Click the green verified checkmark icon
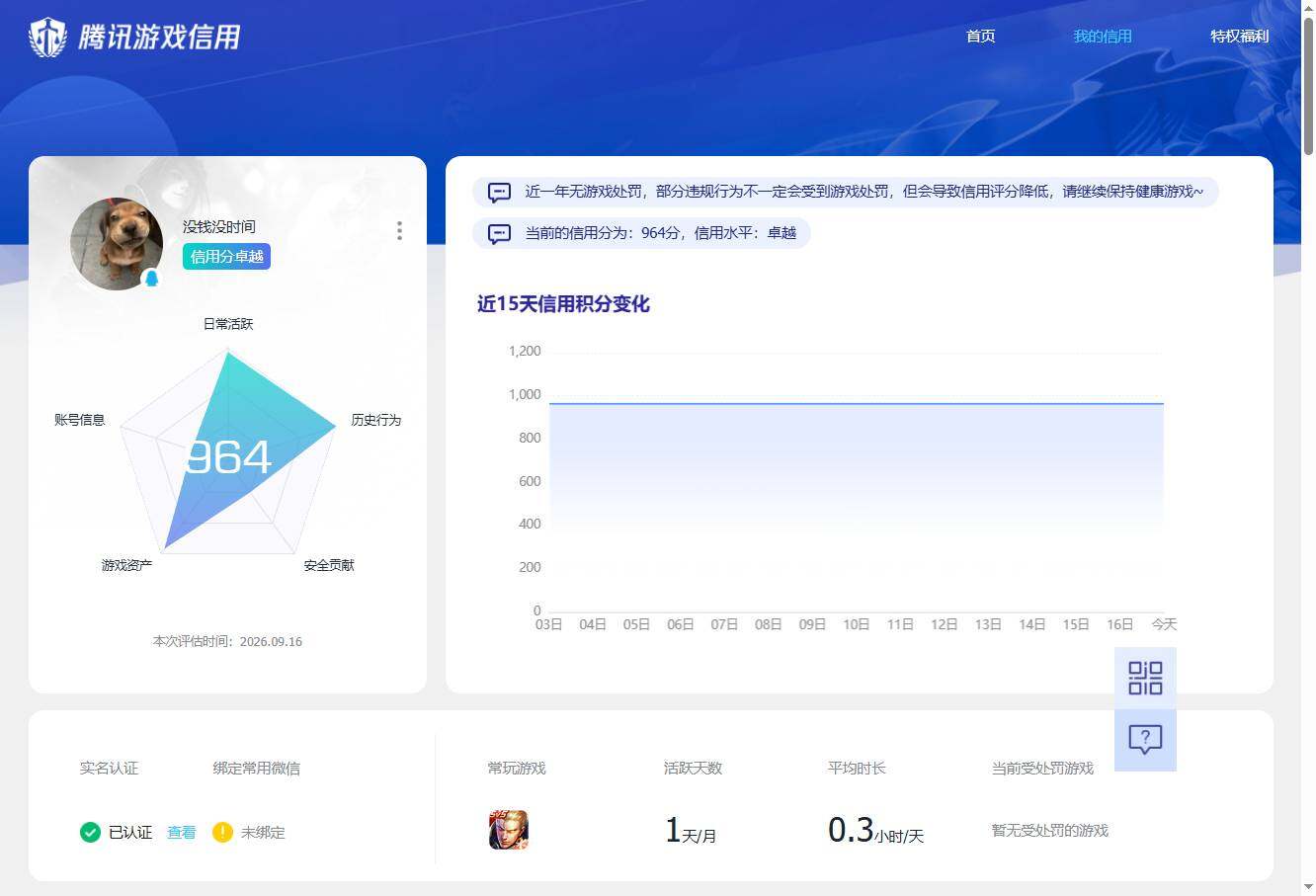Image resolution: width=1316 pixels, height=896 pixels. pos(90,832)
